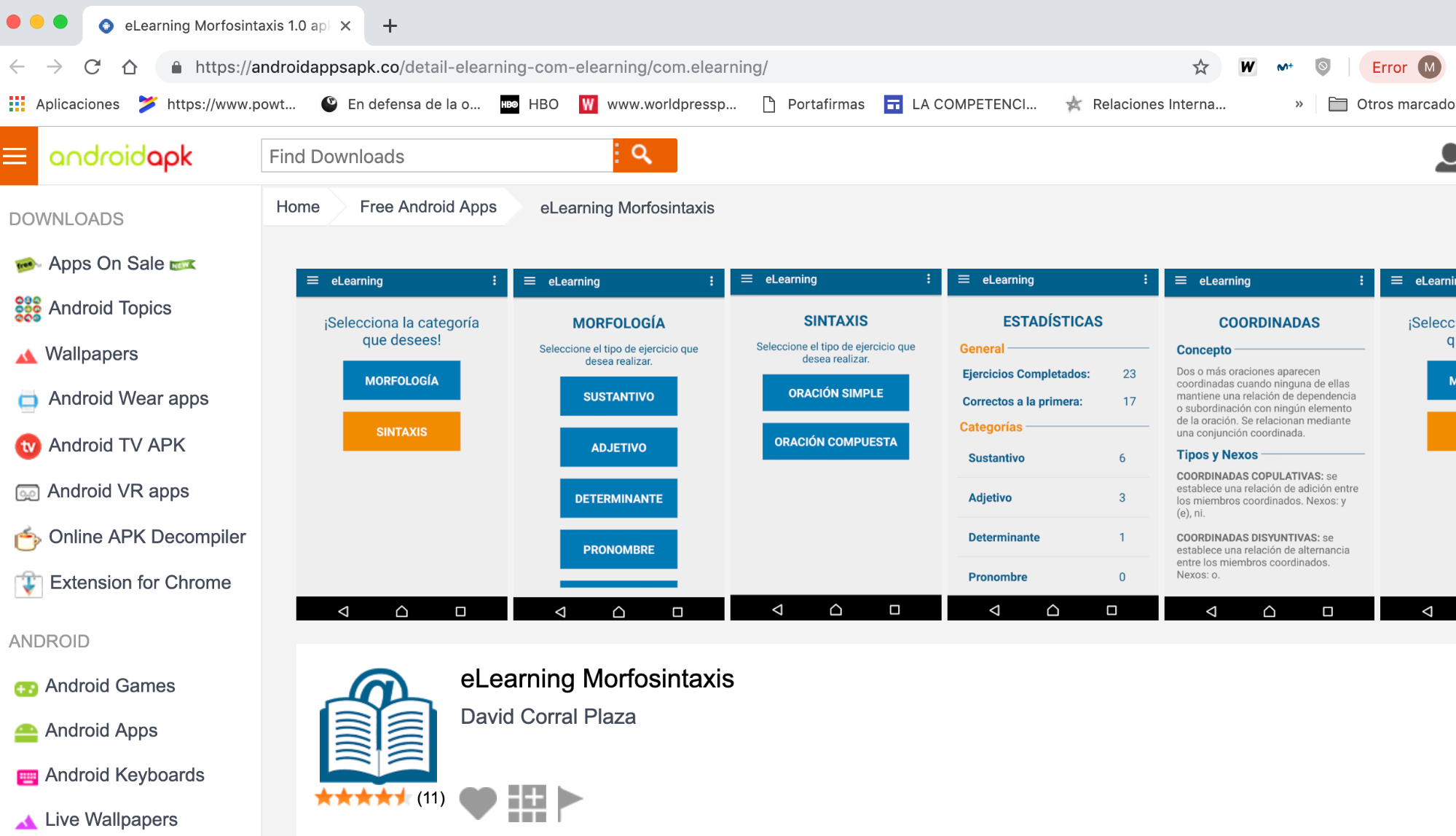The height and width of the screenshot is (836, 1456).
Task: Expand hidden bookmarks chevron
Action: [x=1299, y=104]
